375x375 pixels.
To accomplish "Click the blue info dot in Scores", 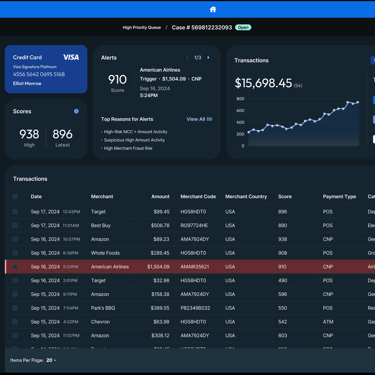I will tap(76, 111).
